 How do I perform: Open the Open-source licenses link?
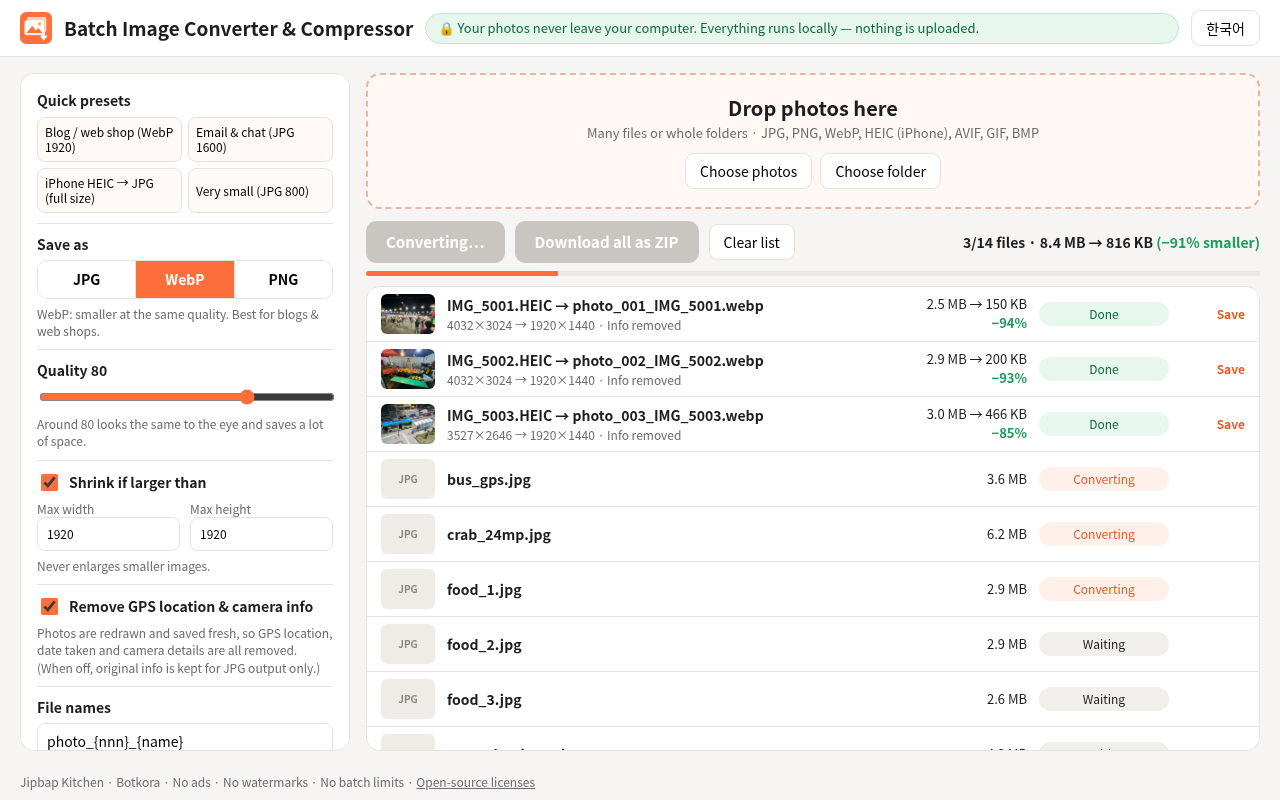(475, 782)
